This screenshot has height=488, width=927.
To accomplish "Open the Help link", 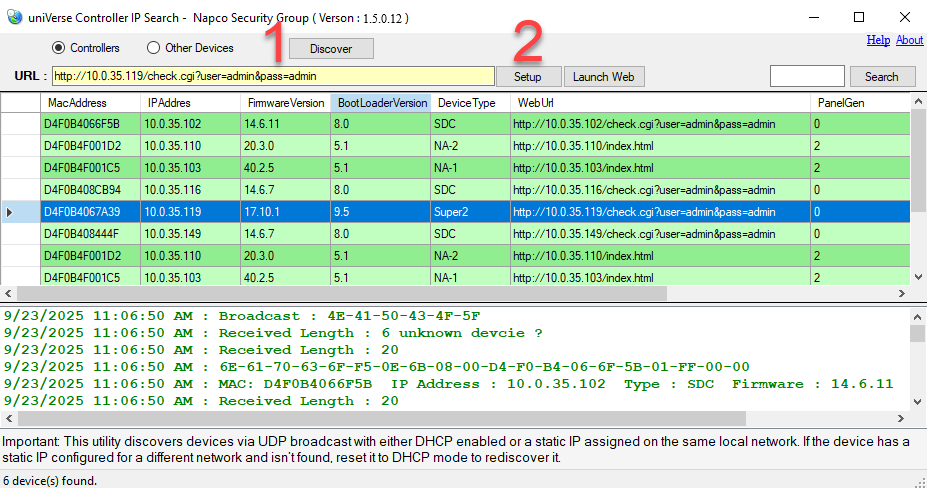I will click(878, 40).
